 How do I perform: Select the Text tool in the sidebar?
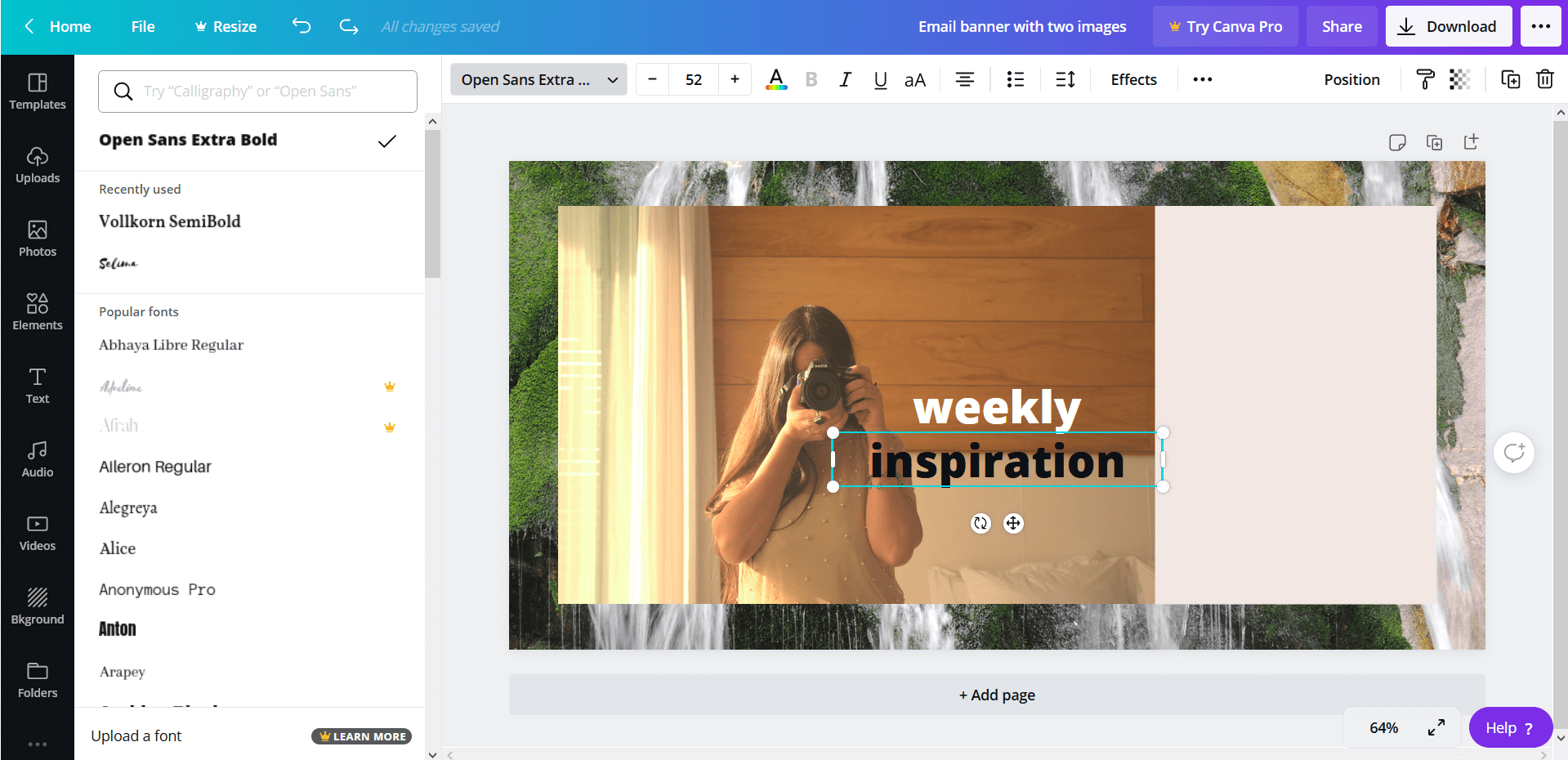pyautogui.click(x=37, y=384)
